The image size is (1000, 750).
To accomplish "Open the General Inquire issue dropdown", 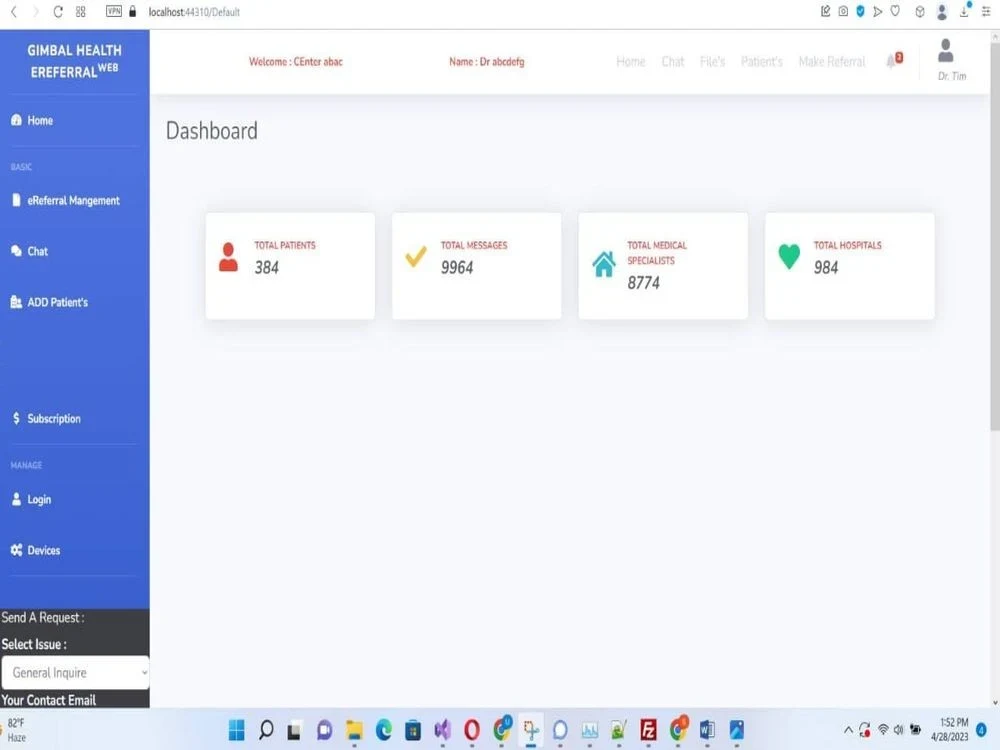I will (75, 672).
